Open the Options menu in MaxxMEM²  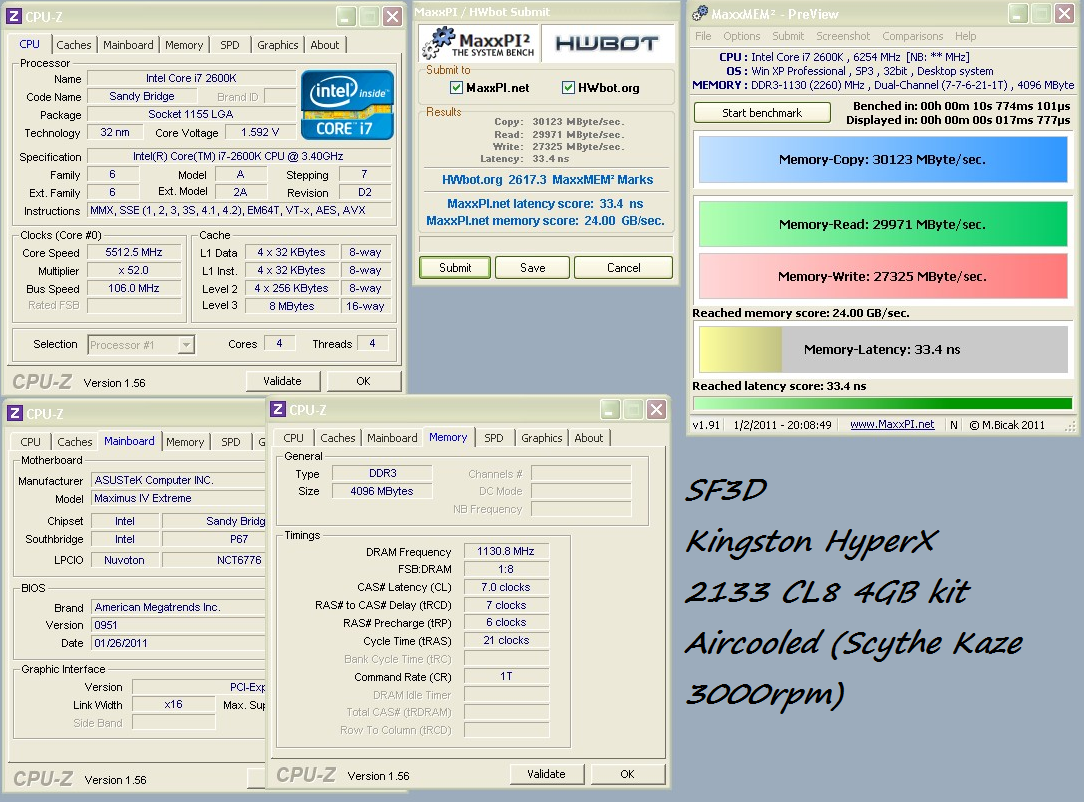pyautogui.click(x=741, y=36)
